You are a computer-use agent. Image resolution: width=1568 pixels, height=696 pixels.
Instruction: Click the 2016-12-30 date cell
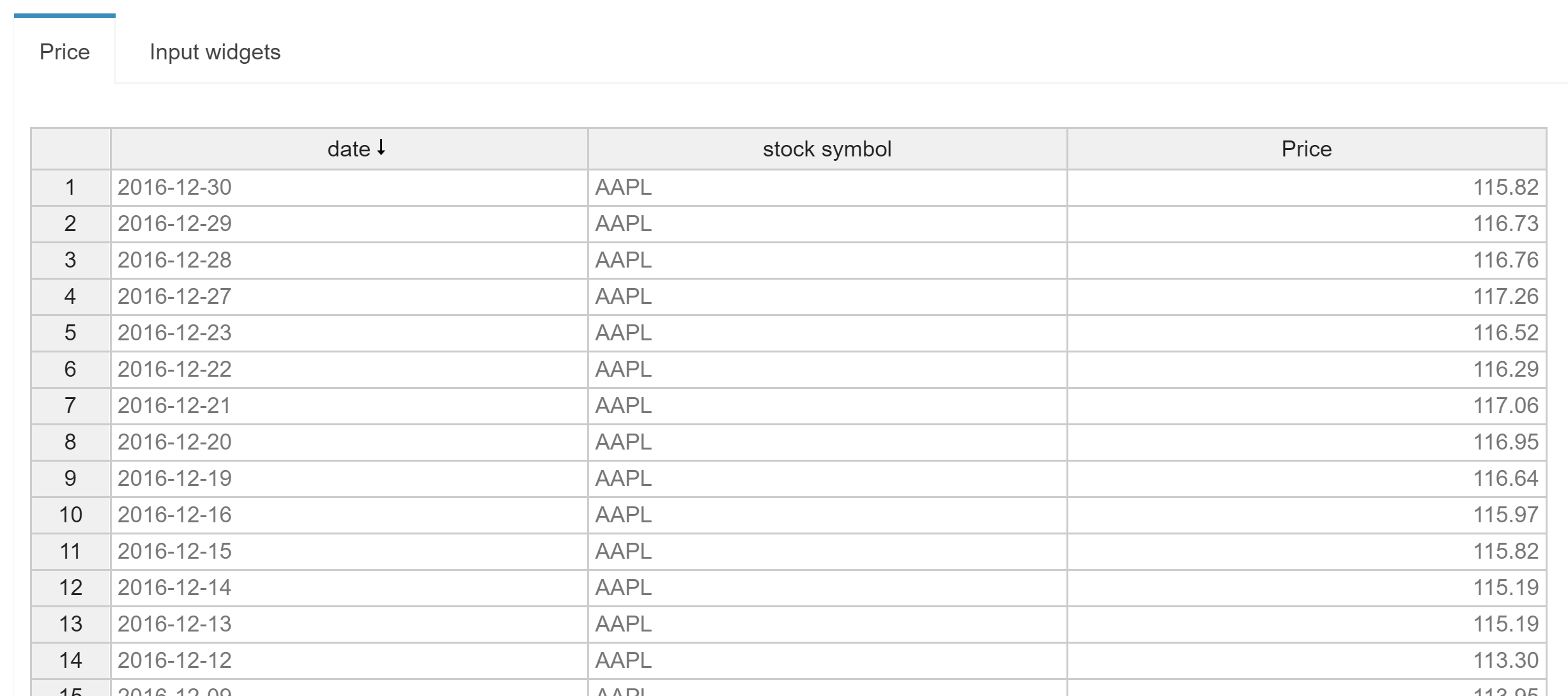point(174,187)
